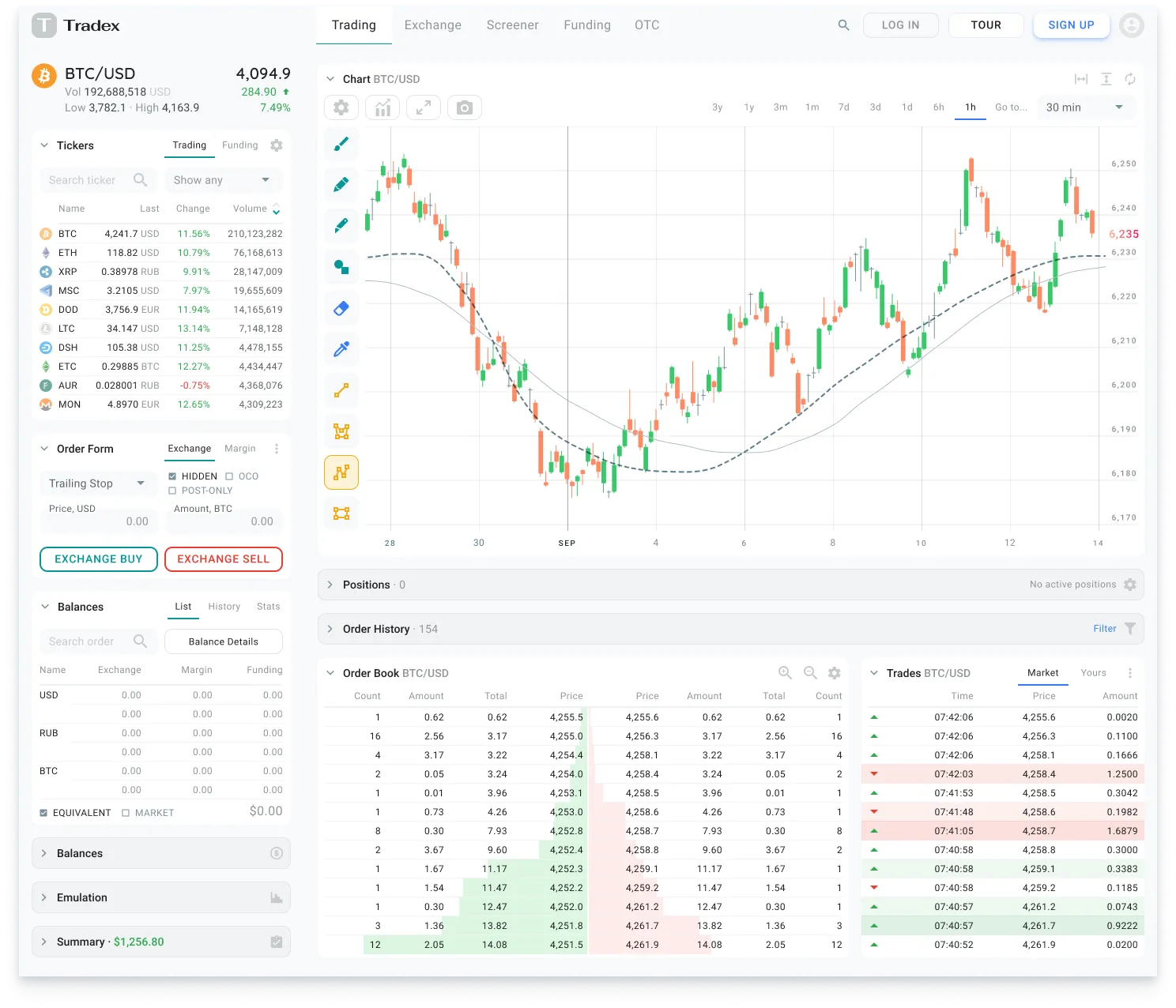Image resolution: width=1176 pixels, height=1008 pixels.
Task: Toggle the MARKET checkbox in Balances
Action: [x=126, y=813]
